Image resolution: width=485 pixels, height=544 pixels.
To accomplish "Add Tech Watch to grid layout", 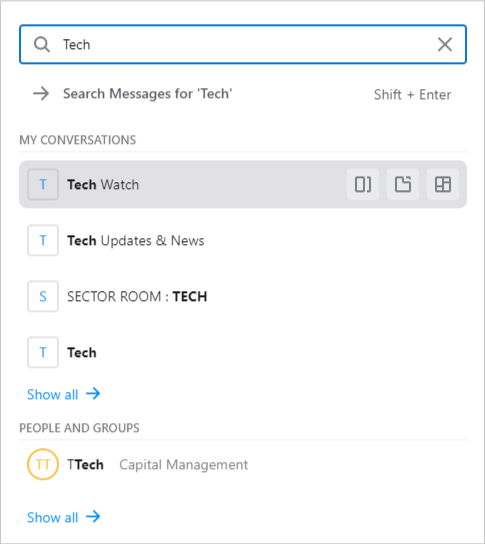I will tap(443, 184).
